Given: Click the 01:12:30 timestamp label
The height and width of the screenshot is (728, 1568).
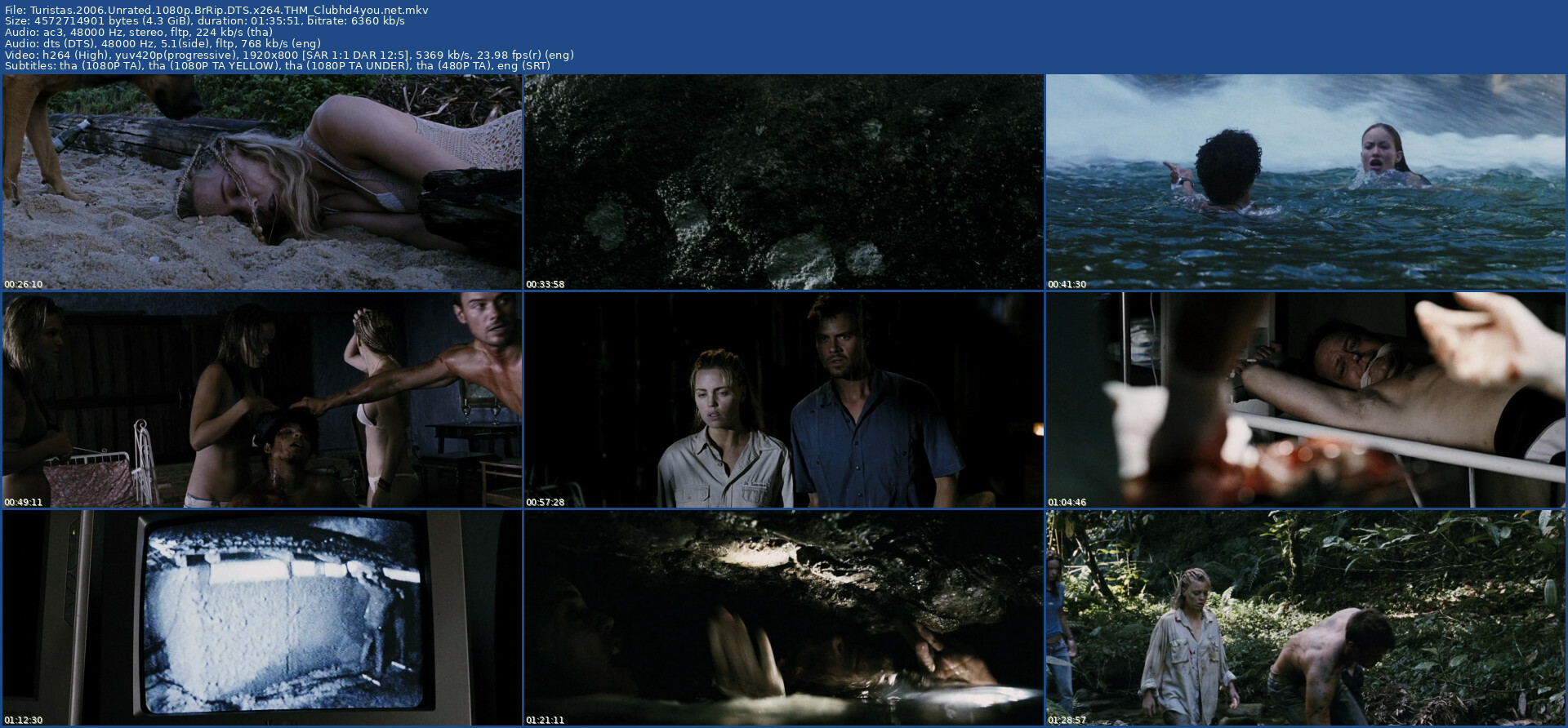Looking at the screenshot, I should 24,721.
